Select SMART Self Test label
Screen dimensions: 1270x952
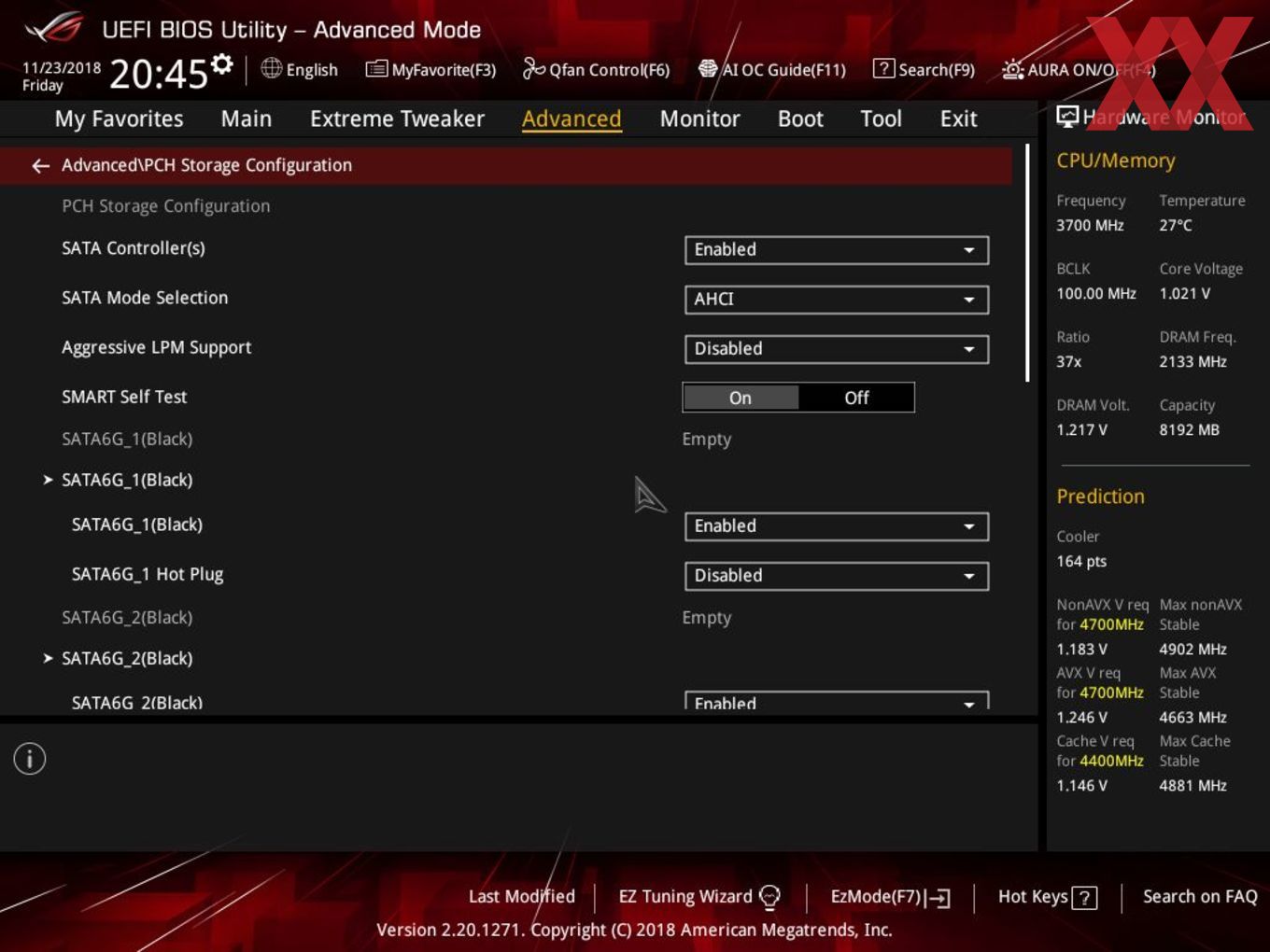click(124, 397)
